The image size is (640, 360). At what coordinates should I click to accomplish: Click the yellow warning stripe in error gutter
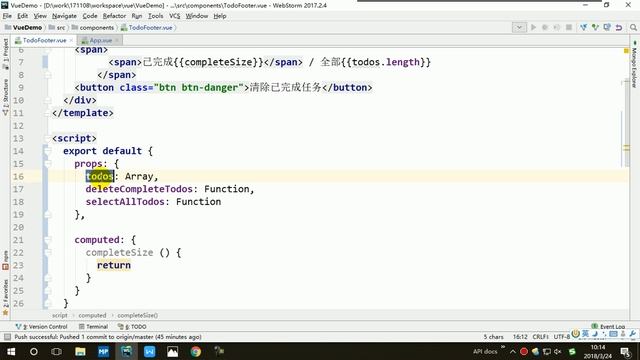(626, 148)
